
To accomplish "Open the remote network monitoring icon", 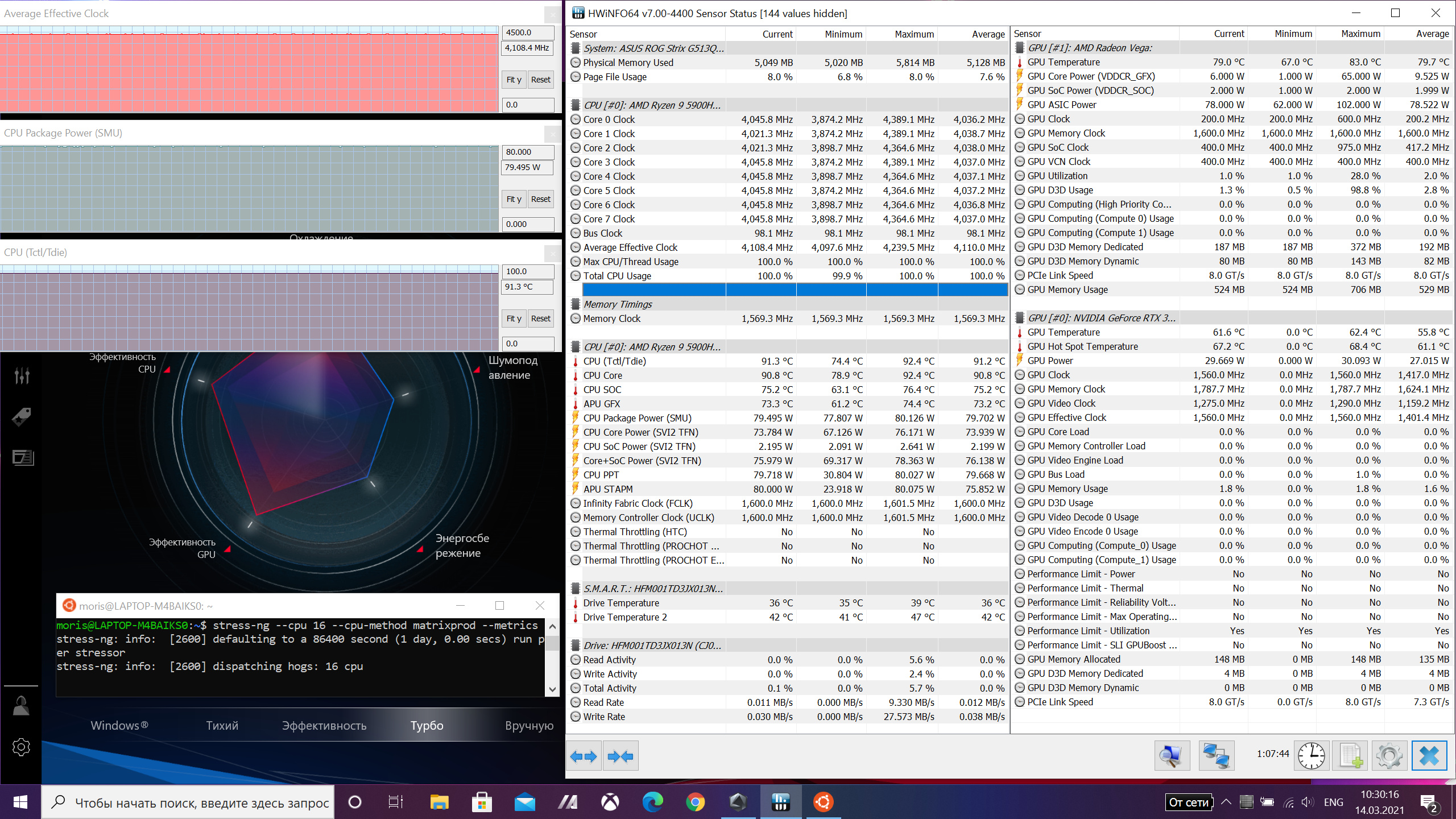I will [x=1217, y=756].
